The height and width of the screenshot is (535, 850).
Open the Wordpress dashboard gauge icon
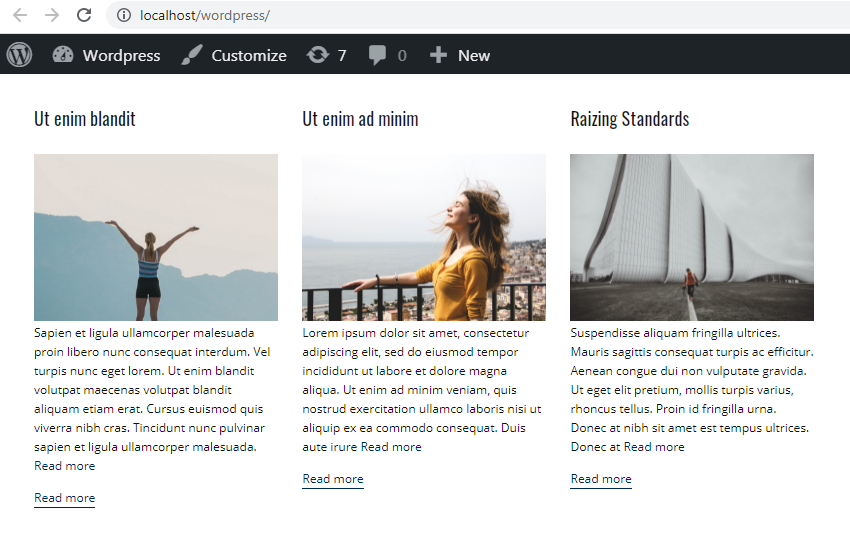point(63,55)
